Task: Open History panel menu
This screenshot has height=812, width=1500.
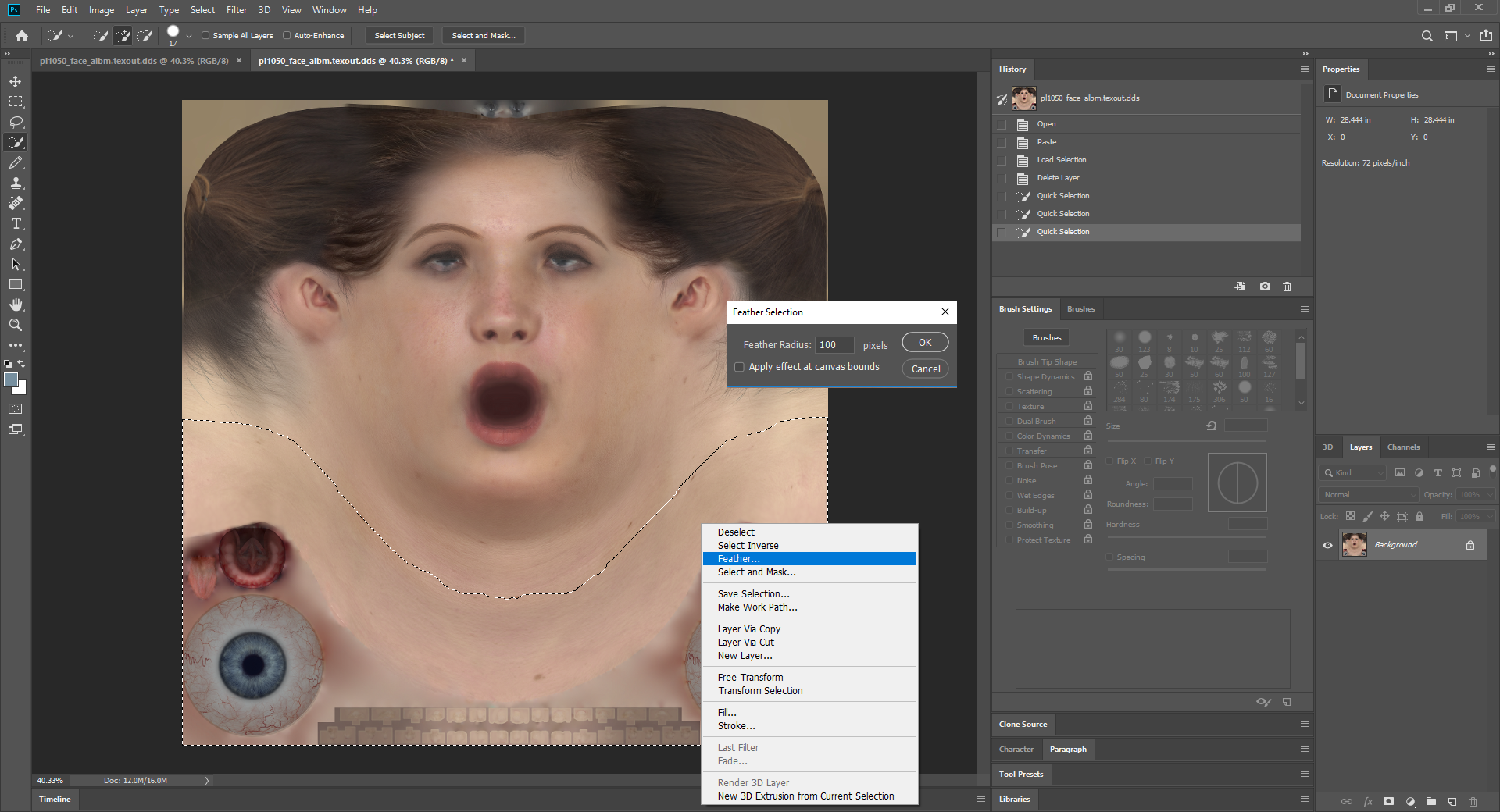Action: pos(1304,69)
